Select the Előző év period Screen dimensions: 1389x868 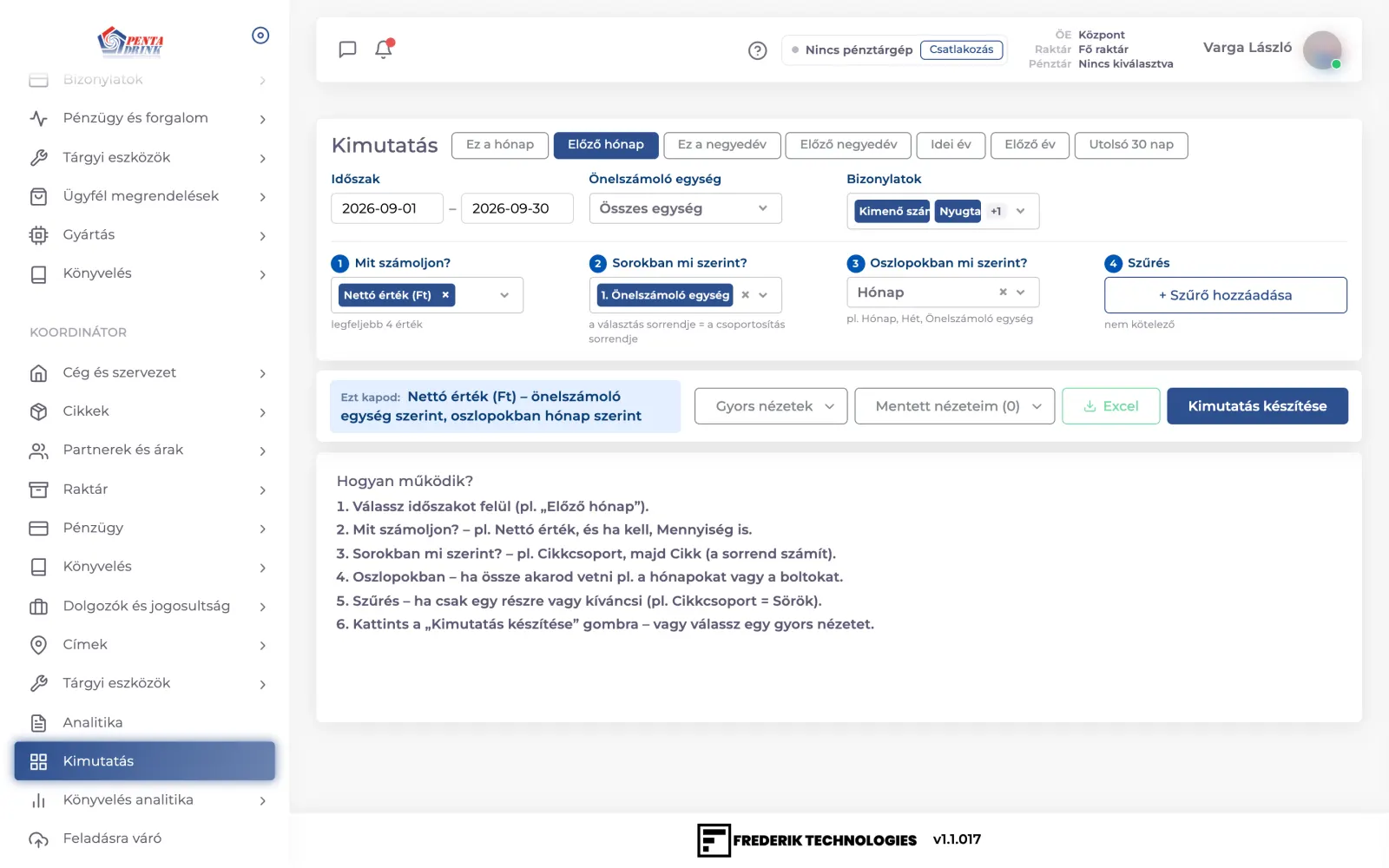[x=1030, y=145]
